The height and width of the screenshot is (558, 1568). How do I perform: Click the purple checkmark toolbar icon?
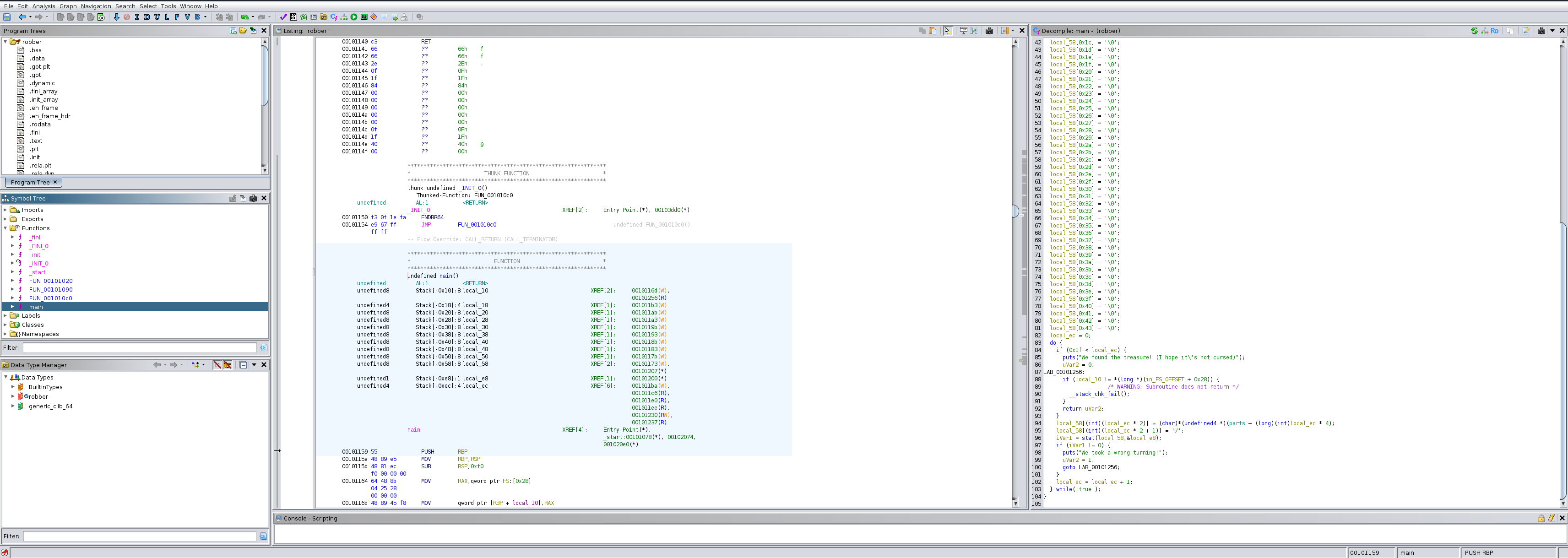pos(283,17)
